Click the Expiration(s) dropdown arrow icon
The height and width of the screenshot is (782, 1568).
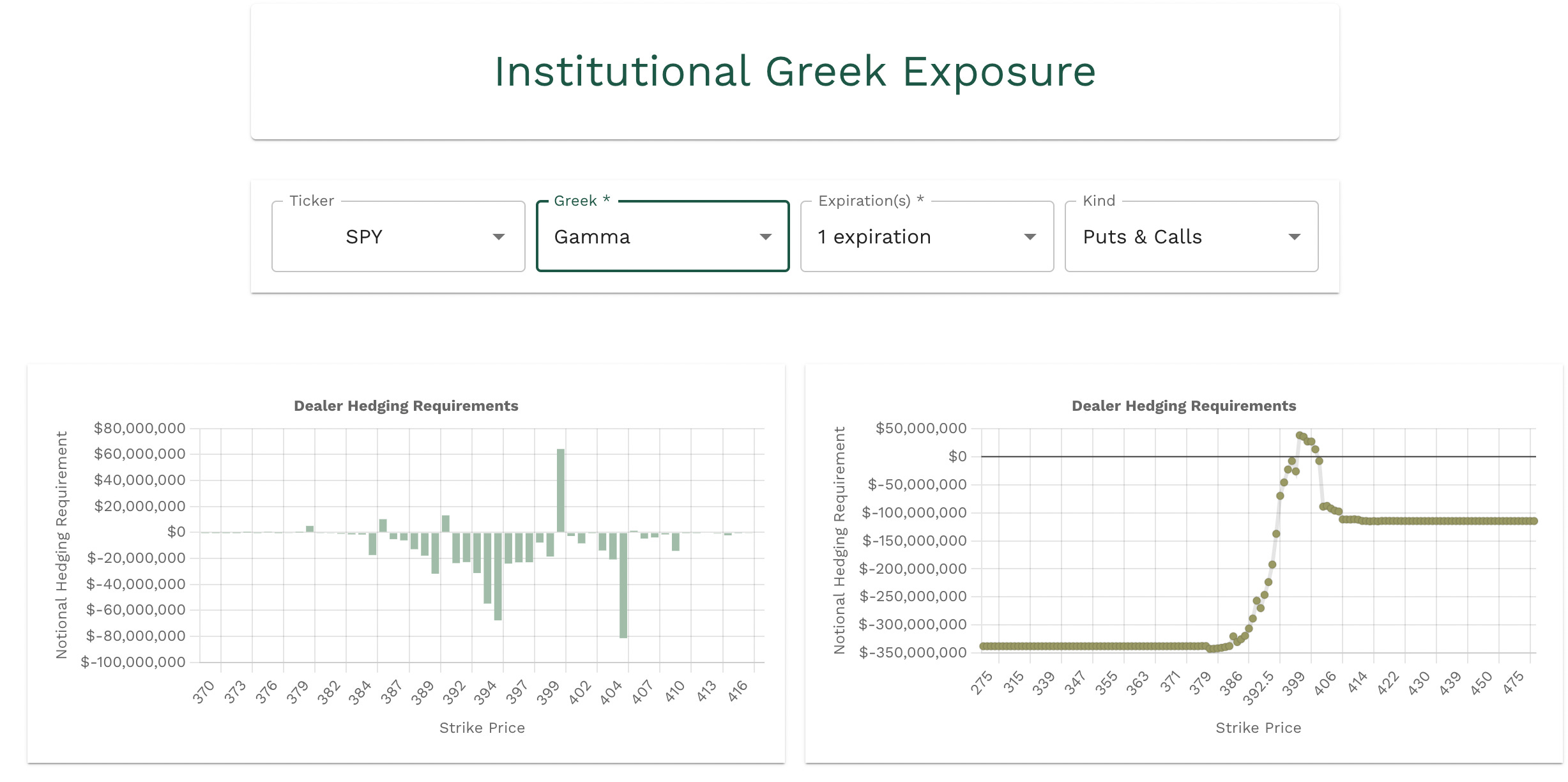click(x=1030, y=237)
